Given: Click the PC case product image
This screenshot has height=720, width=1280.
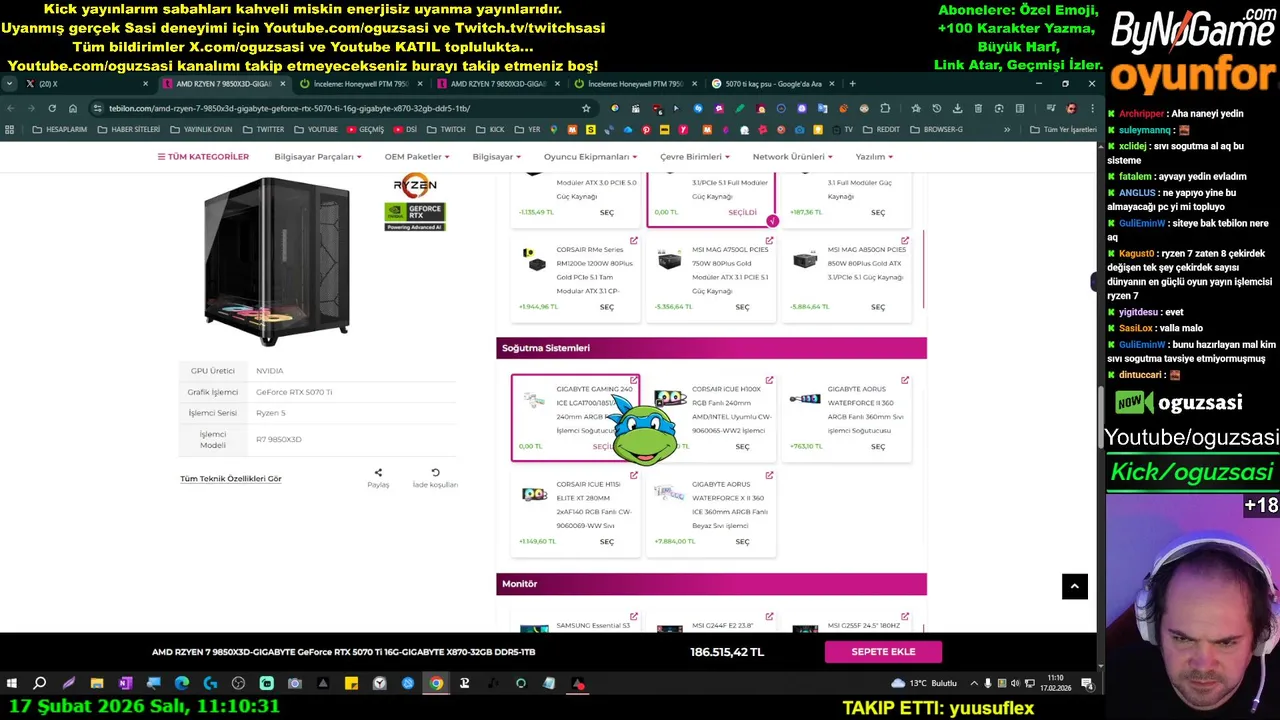Looking at the screenshot, I should pyautogui.click(x=276, y=262).
